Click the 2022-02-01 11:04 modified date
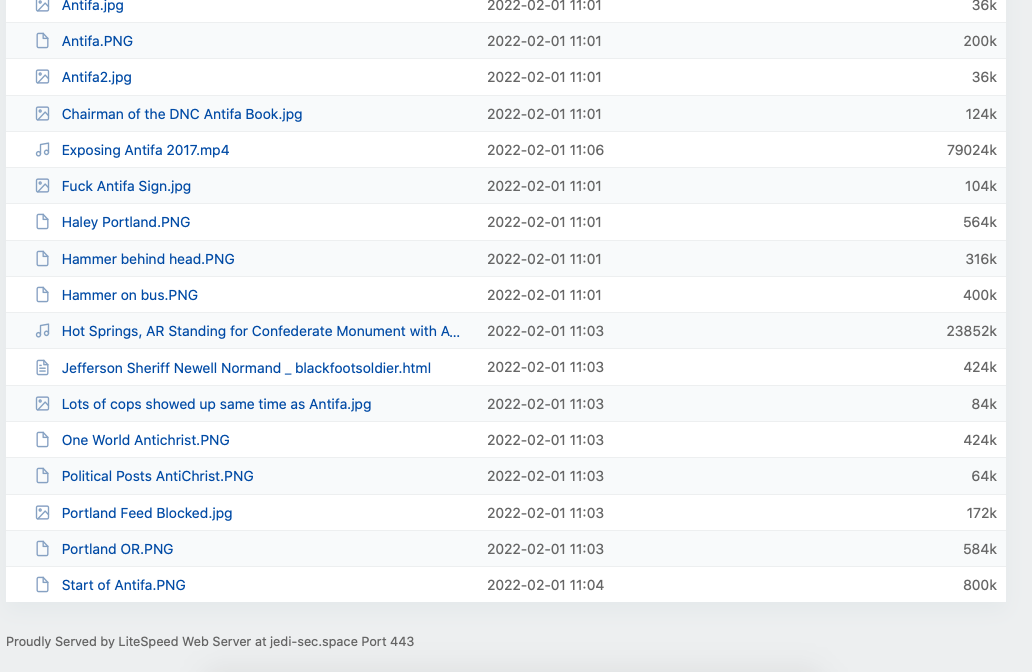The width and height of the screenshot is (1032, 672). point(546,585)
